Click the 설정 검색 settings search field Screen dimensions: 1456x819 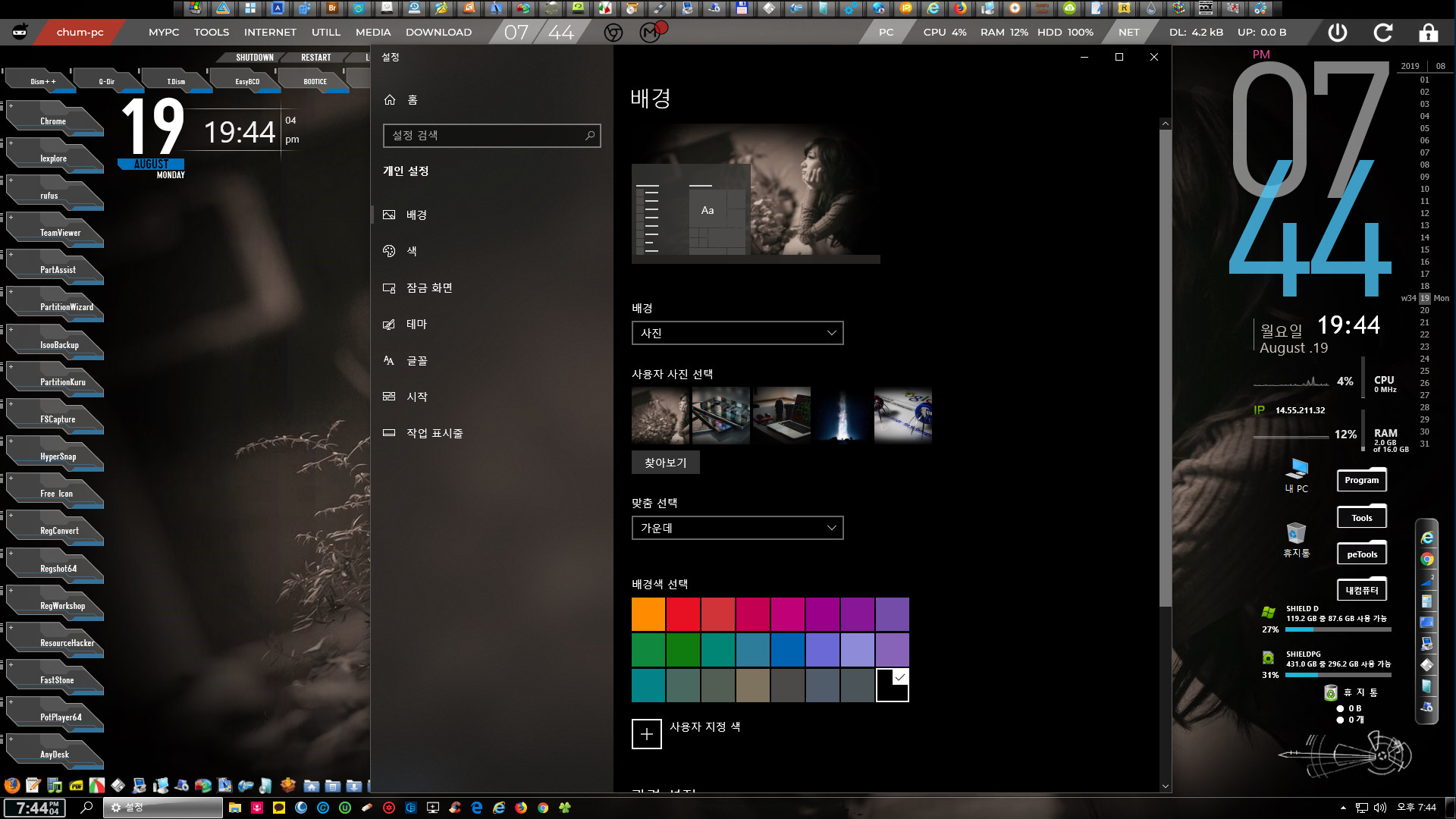491,135
